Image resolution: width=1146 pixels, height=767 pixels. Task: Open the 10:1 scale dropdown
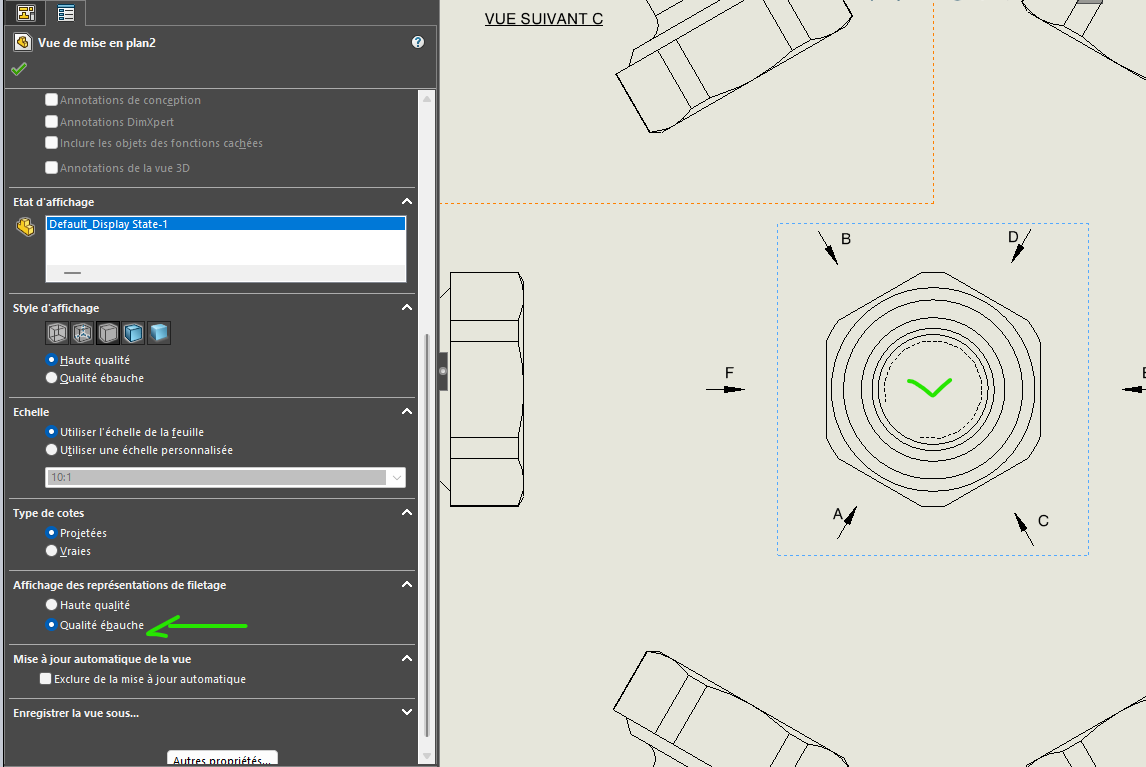pos(396,478)
